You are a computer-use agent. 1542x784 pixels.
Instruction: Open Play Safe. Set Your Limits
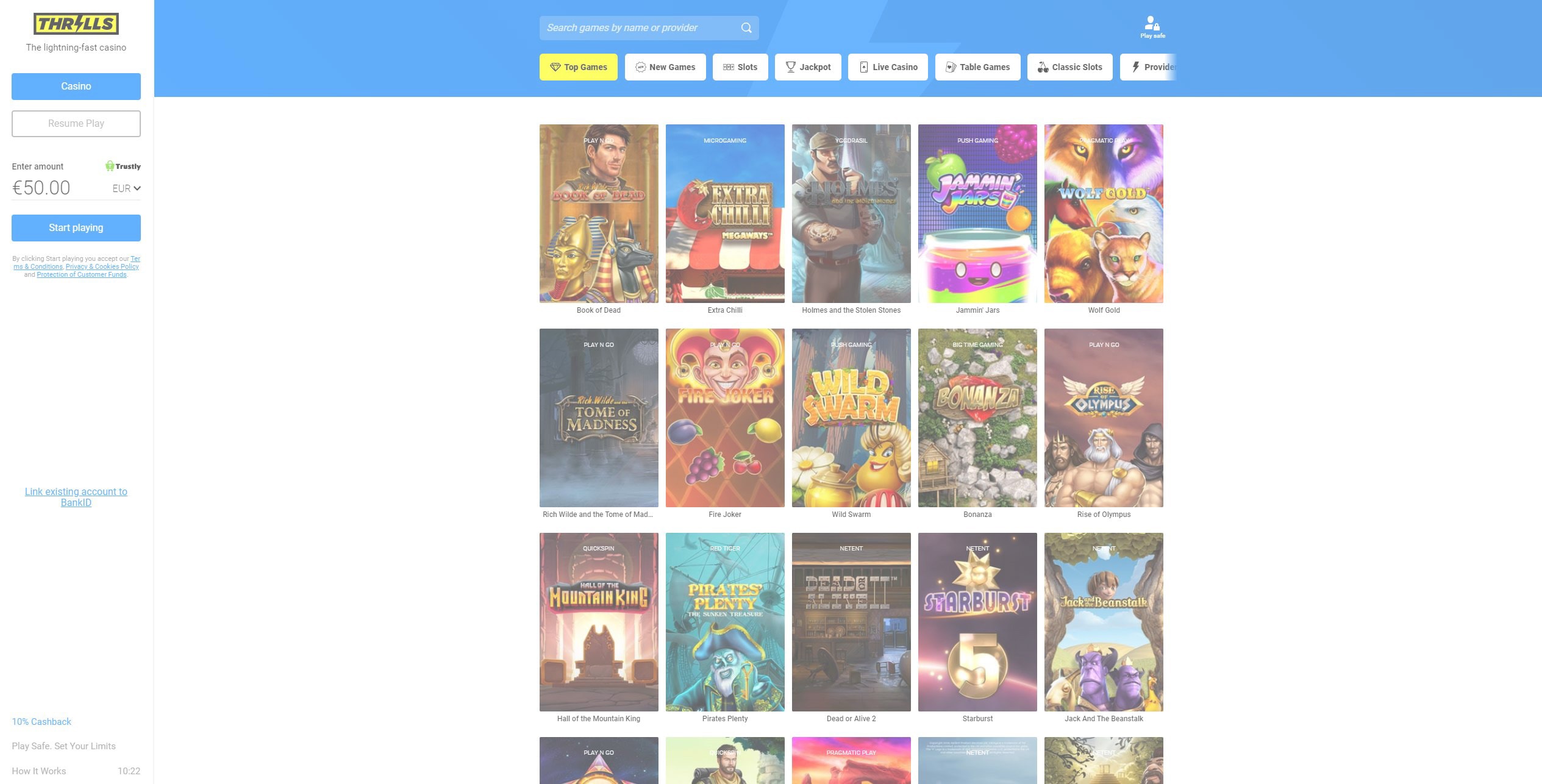(63, 746)
